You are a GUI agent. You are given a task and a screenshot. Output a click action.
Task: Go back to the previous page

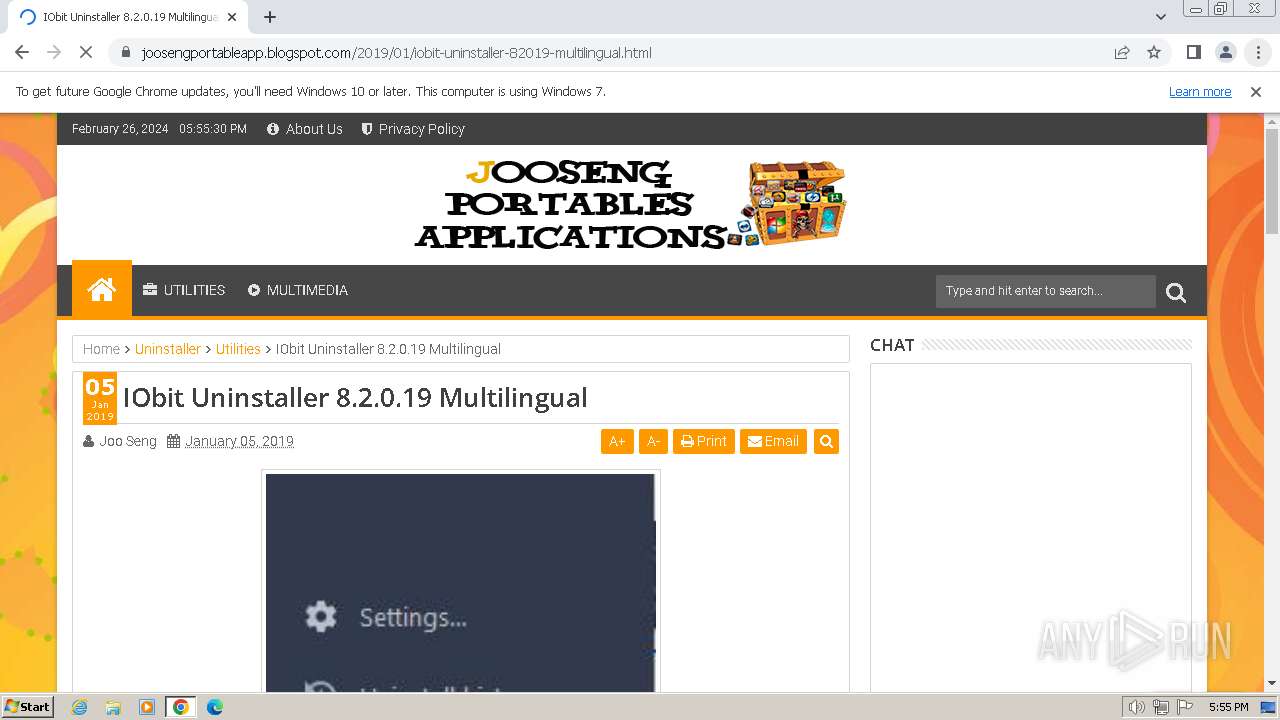(22, 52)
